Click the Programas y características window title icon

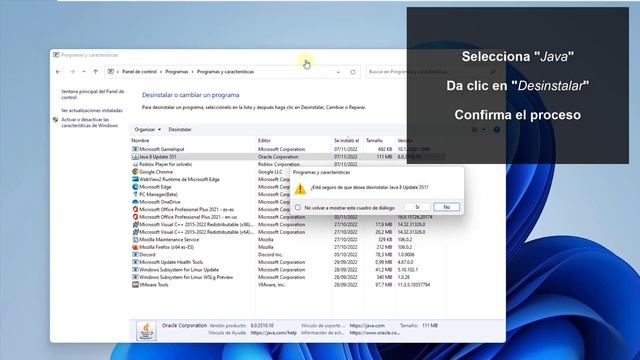click(x=56, y=55)
